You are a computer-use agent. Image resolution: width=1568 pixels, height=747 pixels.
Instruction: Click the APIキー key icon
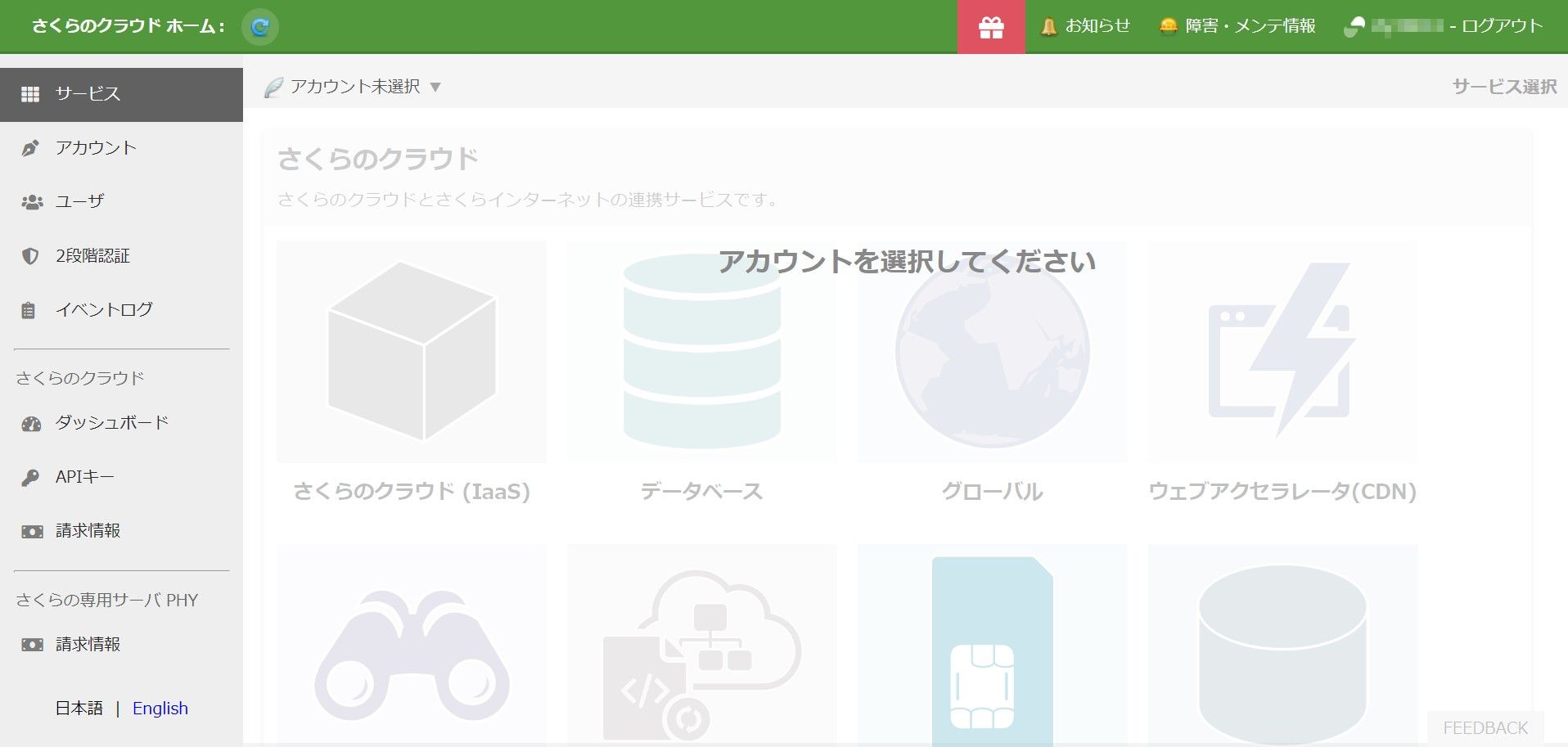[30, 478]
